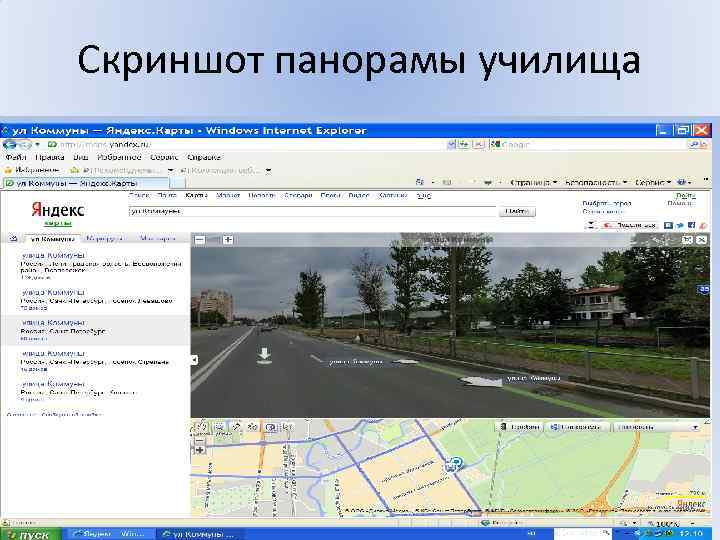Click the Stop icon in address bar
Viewport: 720px width, 540px height.
coord(478,145)
